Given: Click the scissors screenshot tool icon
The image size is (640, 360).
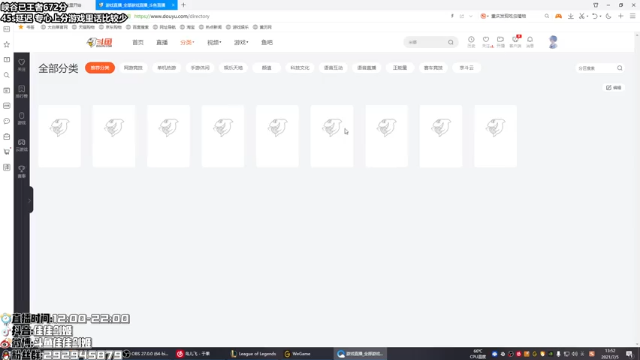Looking at the screenshot, I should click(x=582, y=16).
